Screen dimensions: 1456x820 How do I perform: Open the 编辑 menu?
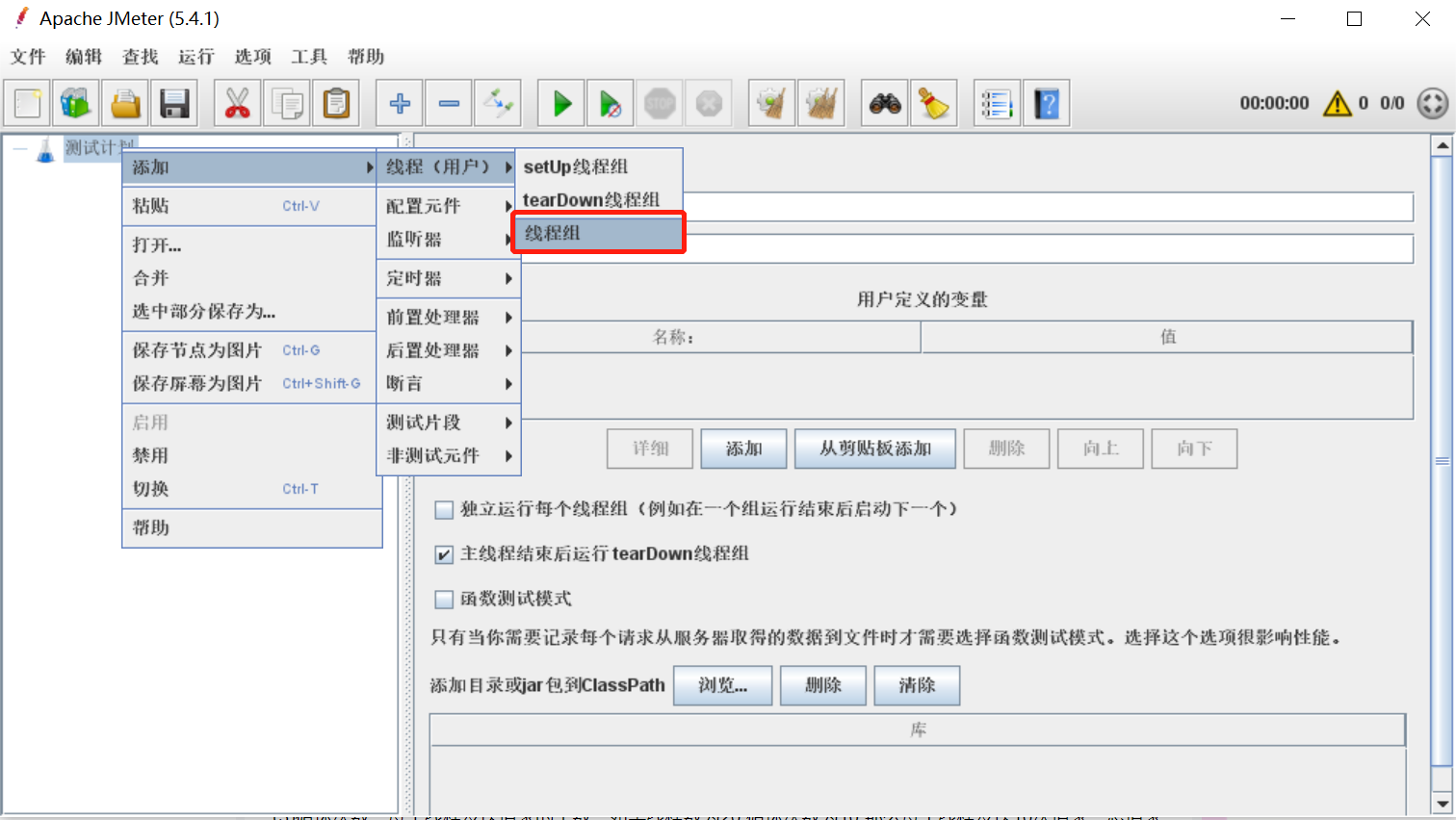(x=84, y=57)
